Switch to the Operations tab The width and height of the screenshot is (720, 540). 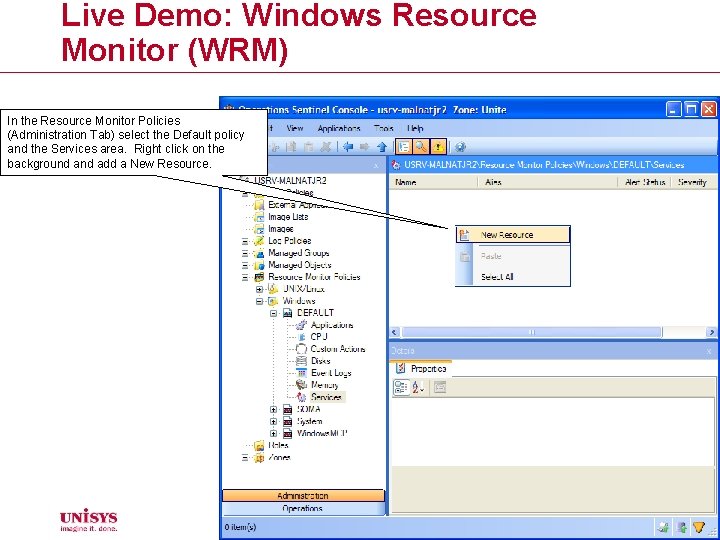coord(303,509)
